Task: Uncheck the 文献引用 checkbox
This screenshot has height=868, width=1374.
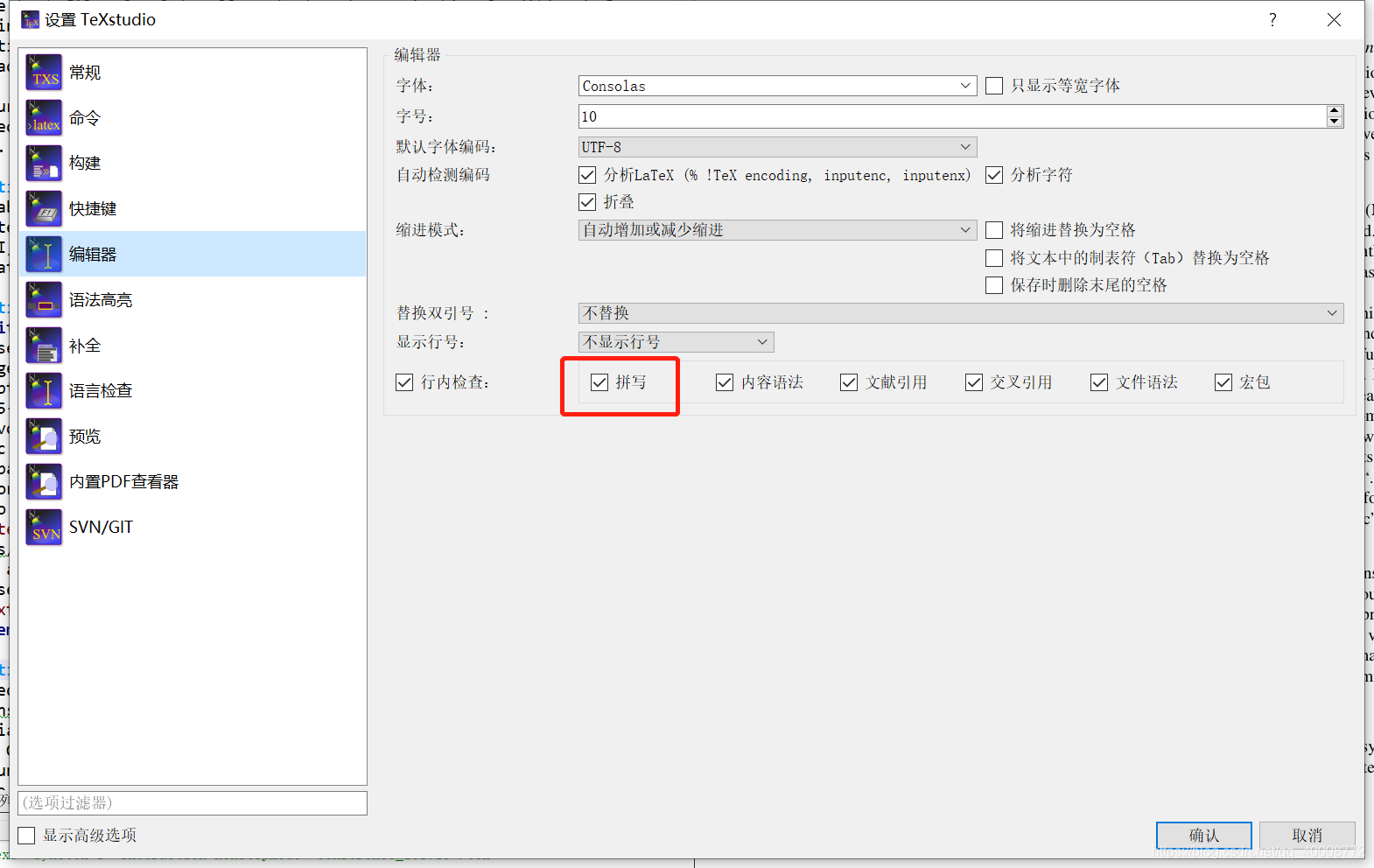Action: coord(849,382)
